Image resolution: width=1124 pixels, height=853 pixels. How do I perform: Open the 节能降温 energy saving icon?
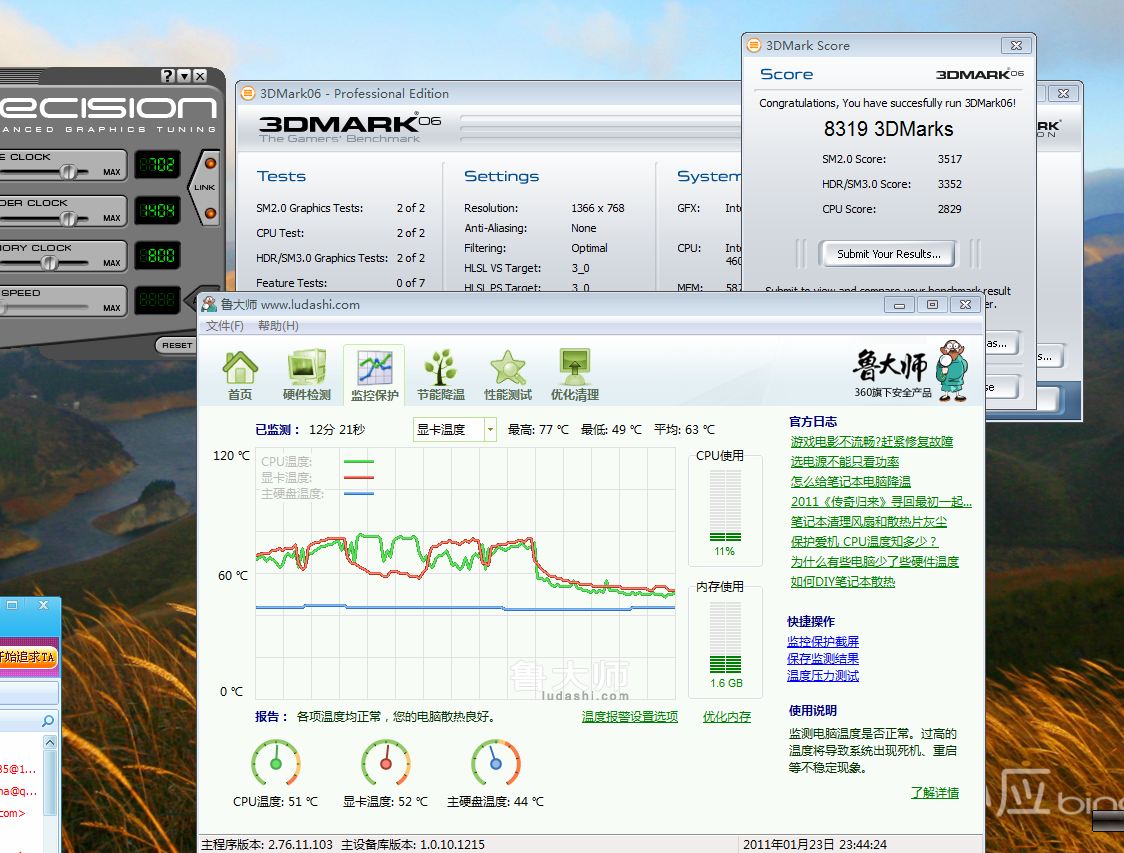pyautogui.click(x=441, y=376)
